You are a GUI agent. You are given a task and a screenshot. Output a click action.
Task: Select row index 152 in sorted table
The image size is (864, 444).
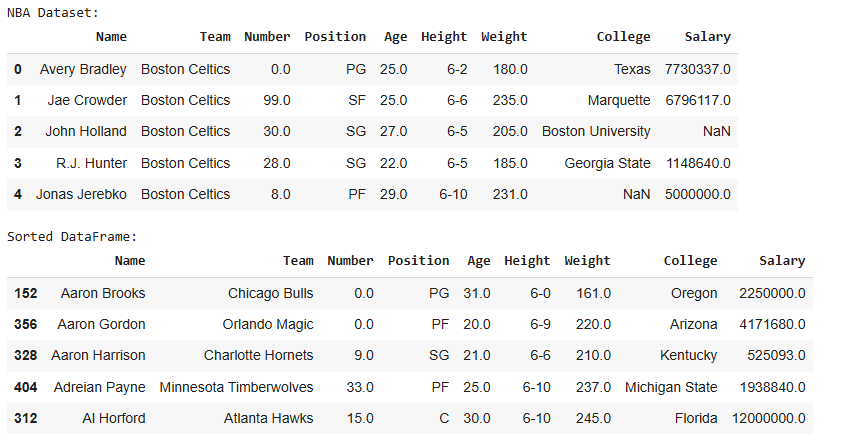[x=25, y=293]
